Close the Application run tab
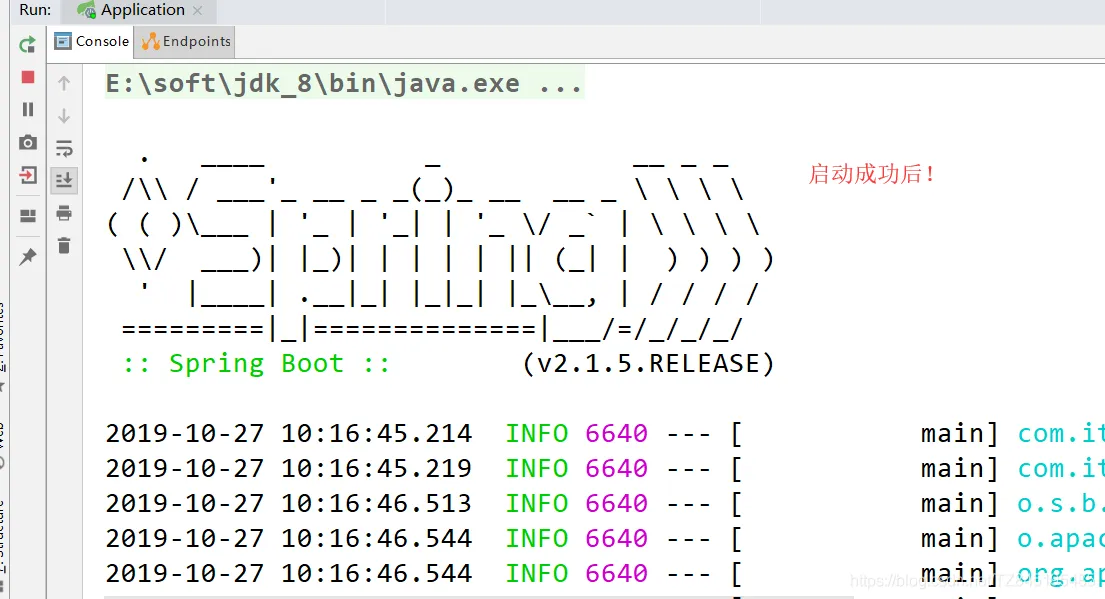 coord(197,11)
